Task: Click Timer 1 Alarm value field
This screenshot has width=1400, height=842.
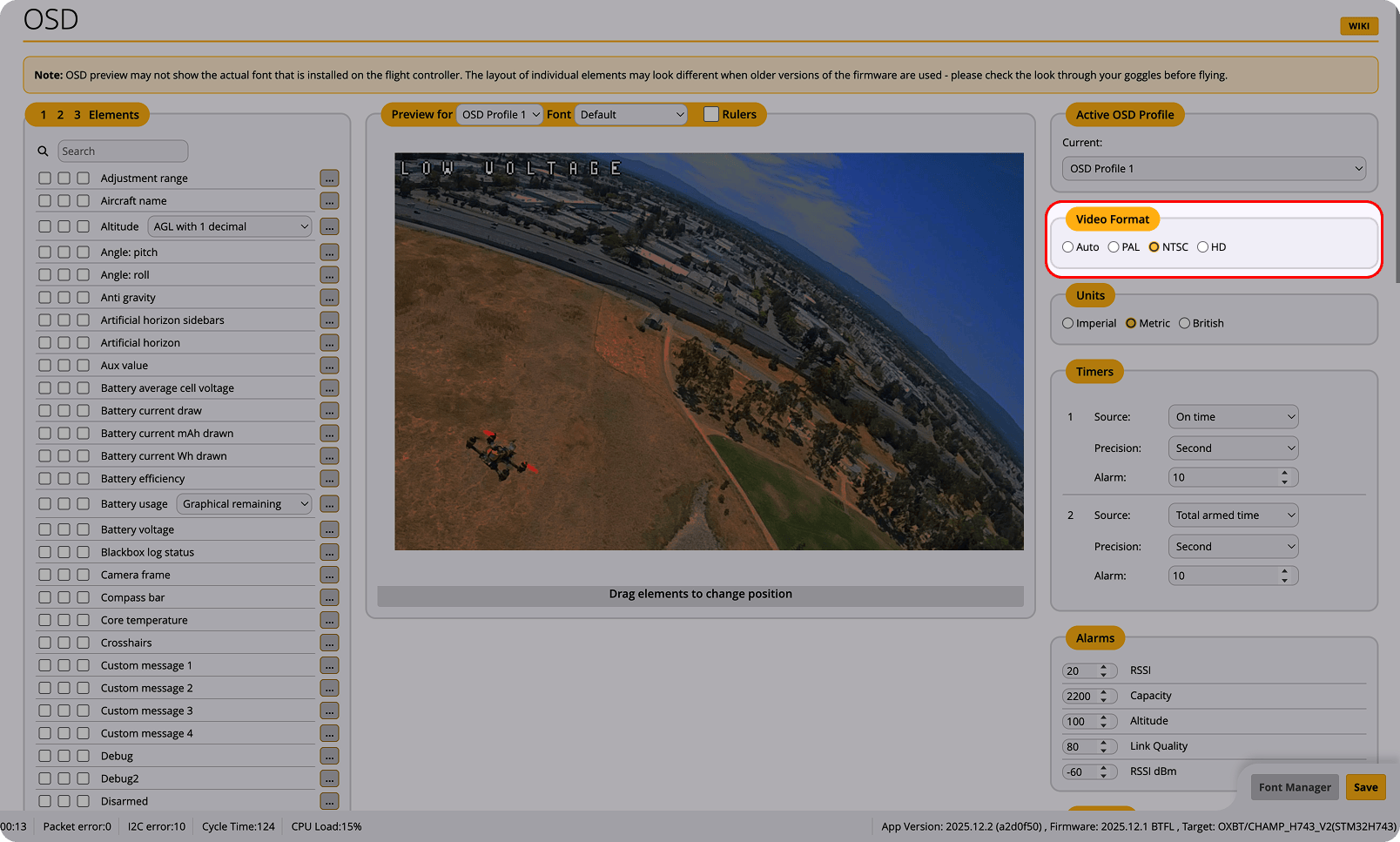Action: coord(1233,477)
